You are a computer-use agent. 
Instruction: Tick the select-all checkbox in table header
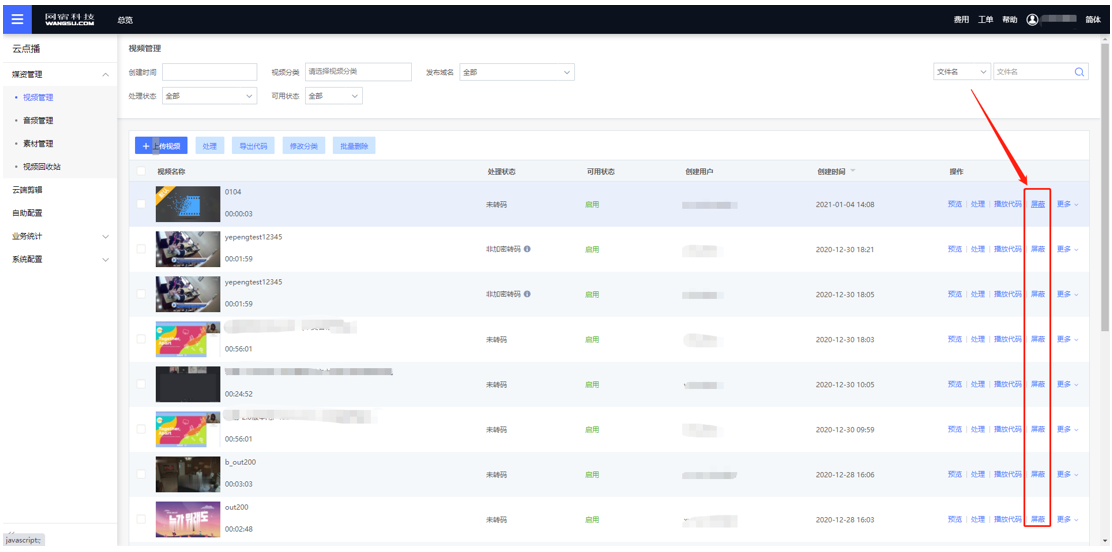[x=141, y=171]
